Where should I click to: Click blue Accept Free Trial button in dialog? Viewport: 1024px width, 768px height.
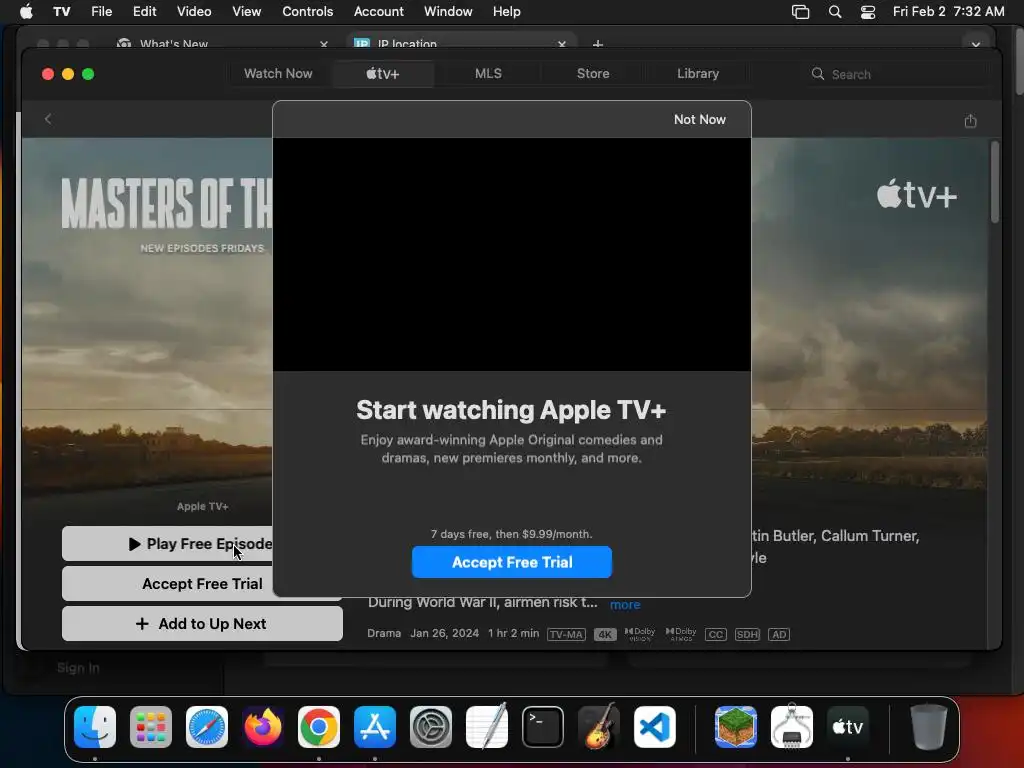point(511,562)
